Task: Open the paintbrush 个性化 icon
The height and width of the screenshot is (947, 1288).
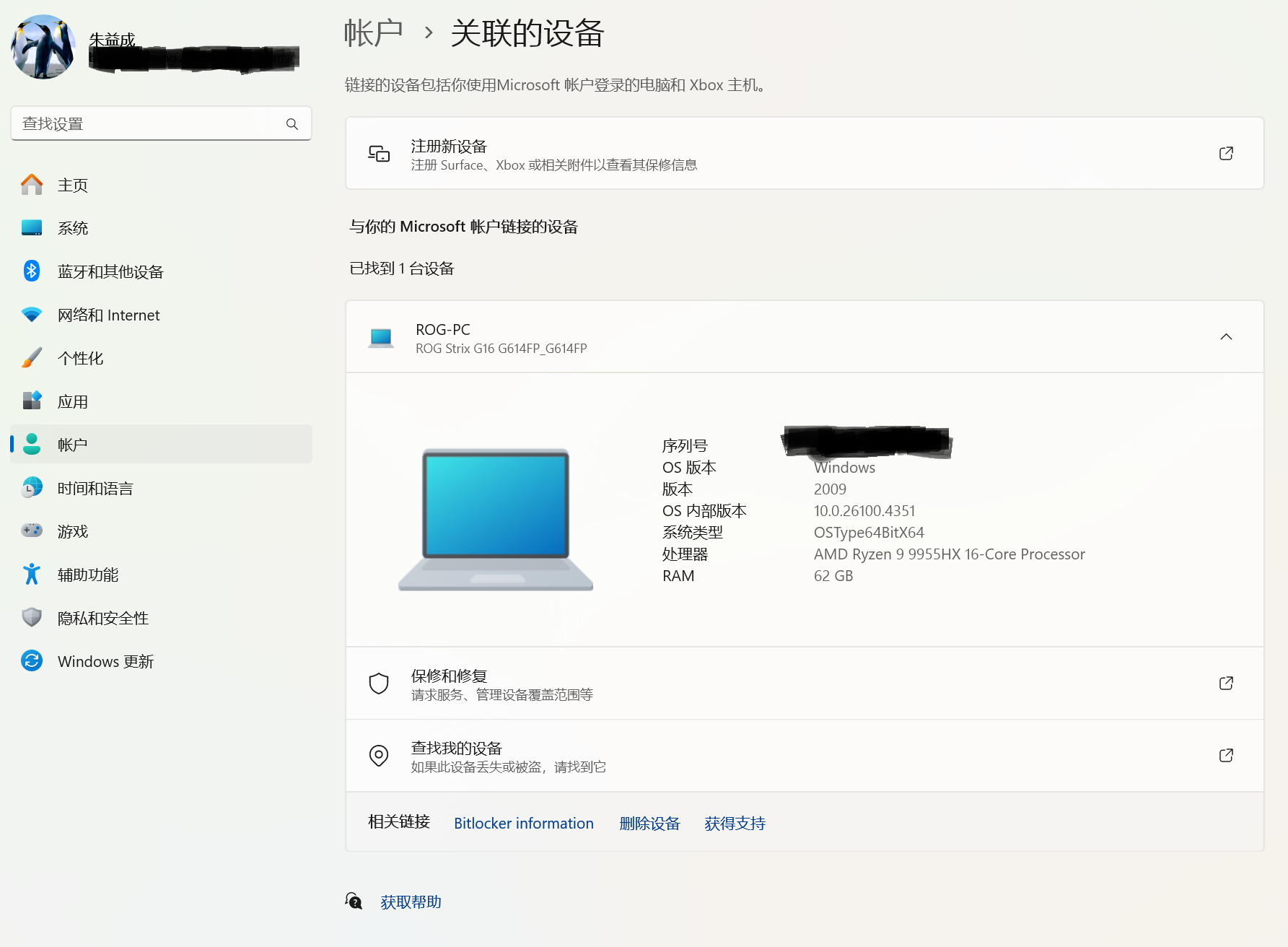Action: [32, 358]
